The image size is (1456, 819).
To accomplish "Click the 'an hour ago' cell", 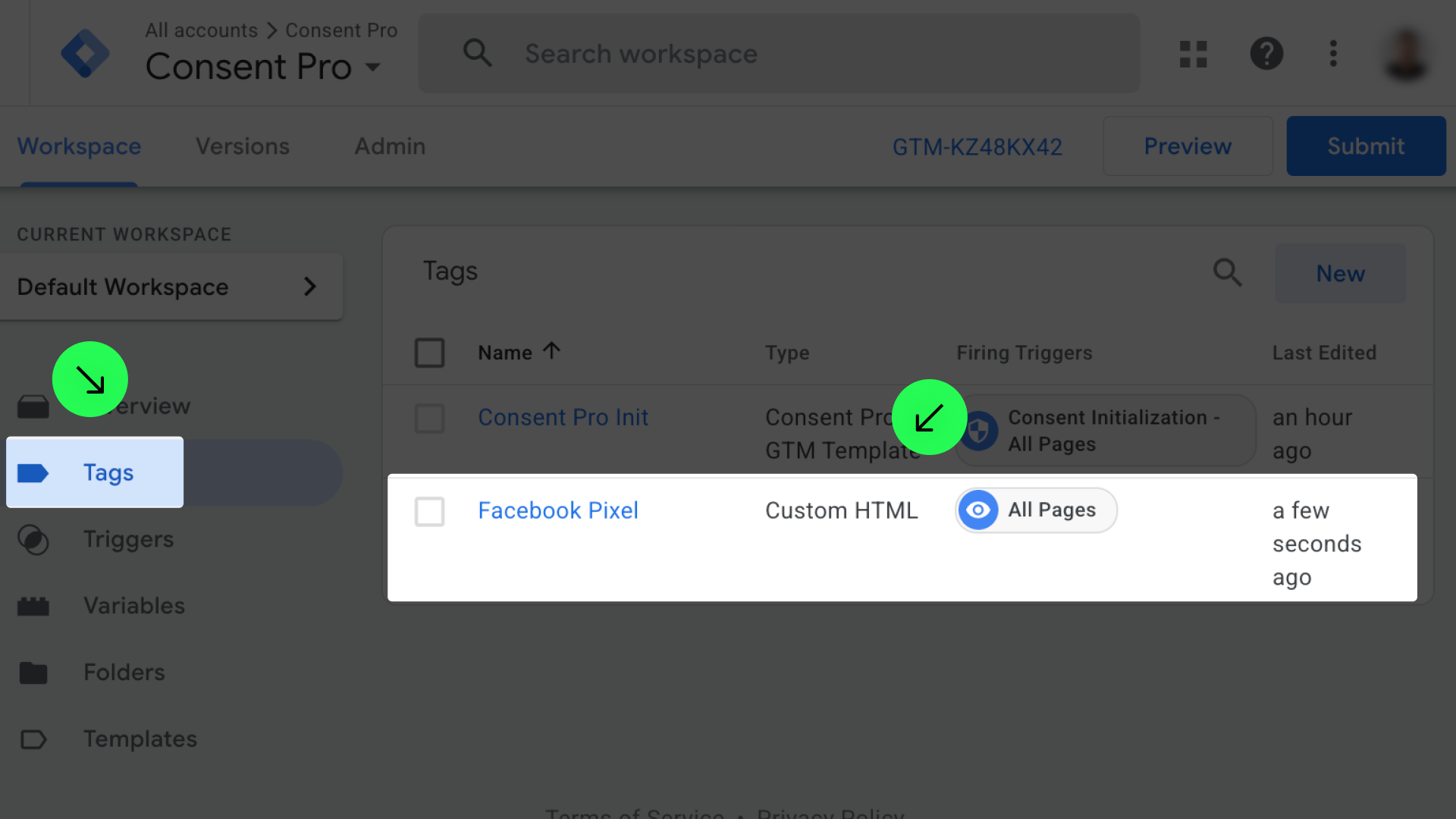I will pyautogui.click(x=1312, y=434).
